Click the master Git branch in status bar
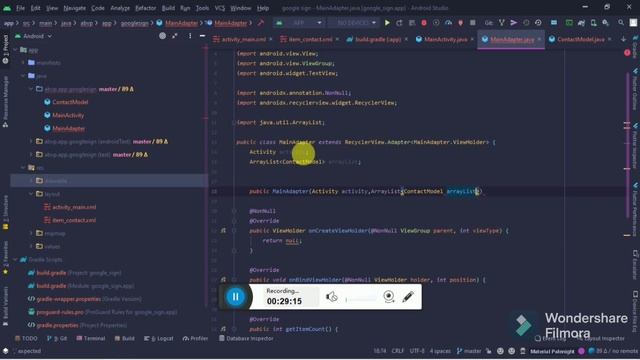This screenshot has width=640, height=360. coord(469,351)
